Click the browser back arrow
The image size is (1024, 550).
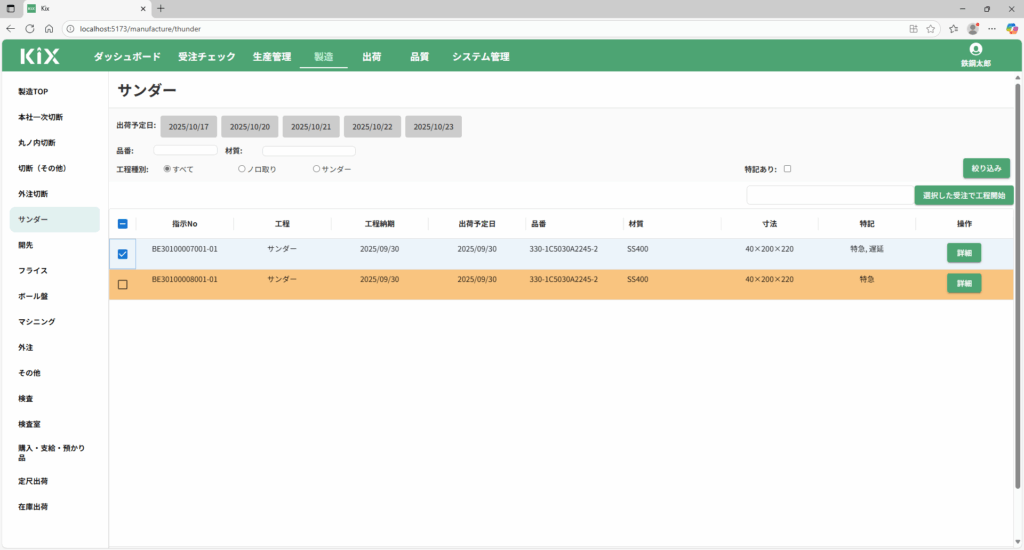point(10,29)
